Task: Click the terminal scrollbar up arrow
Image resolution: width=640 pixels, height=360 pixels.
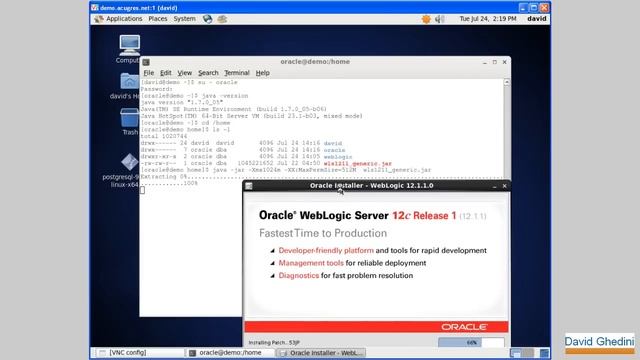Action: point(507,82)
